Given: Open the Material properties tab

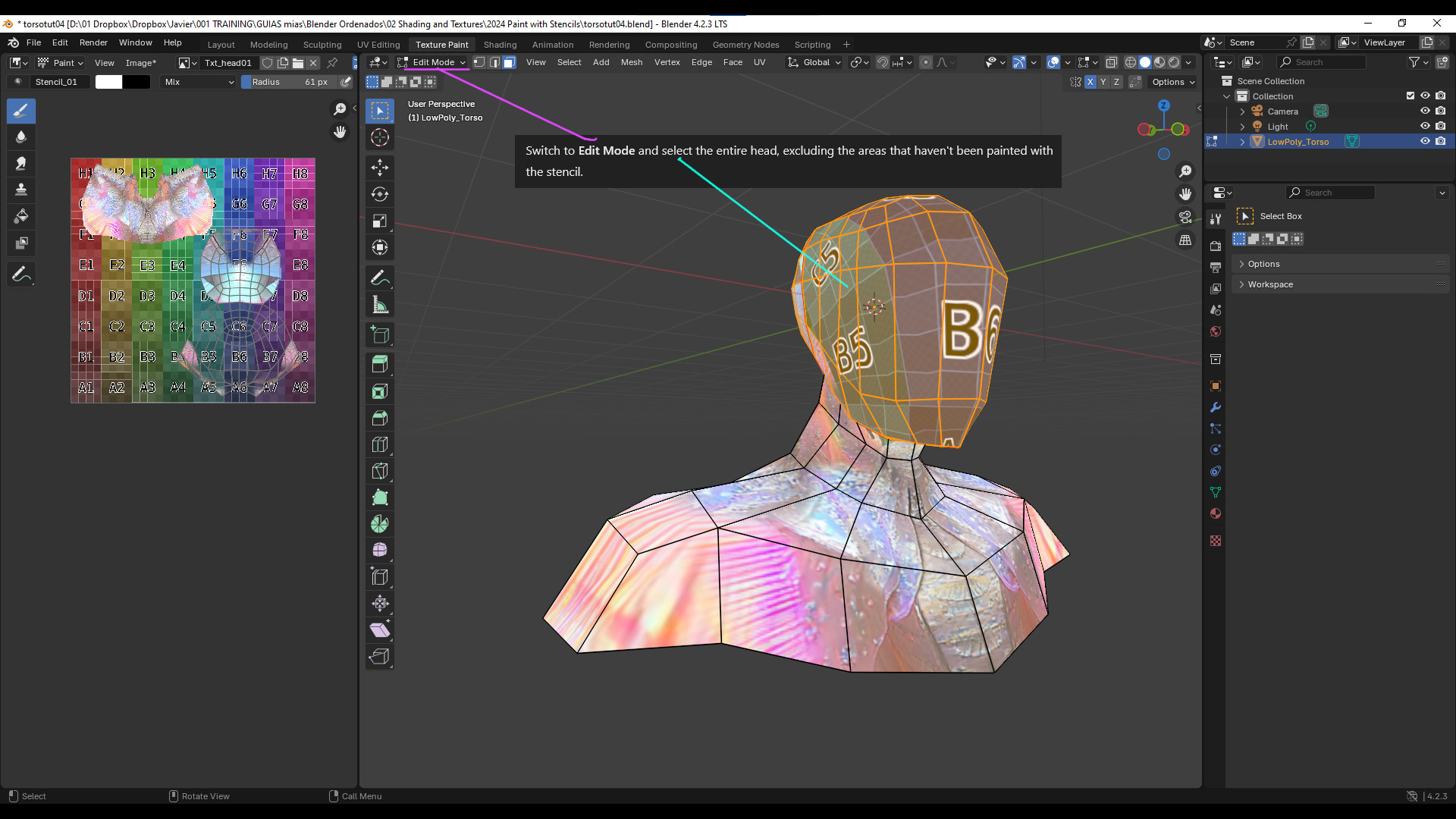Looking at the screenshot, I should [1216, 513].
